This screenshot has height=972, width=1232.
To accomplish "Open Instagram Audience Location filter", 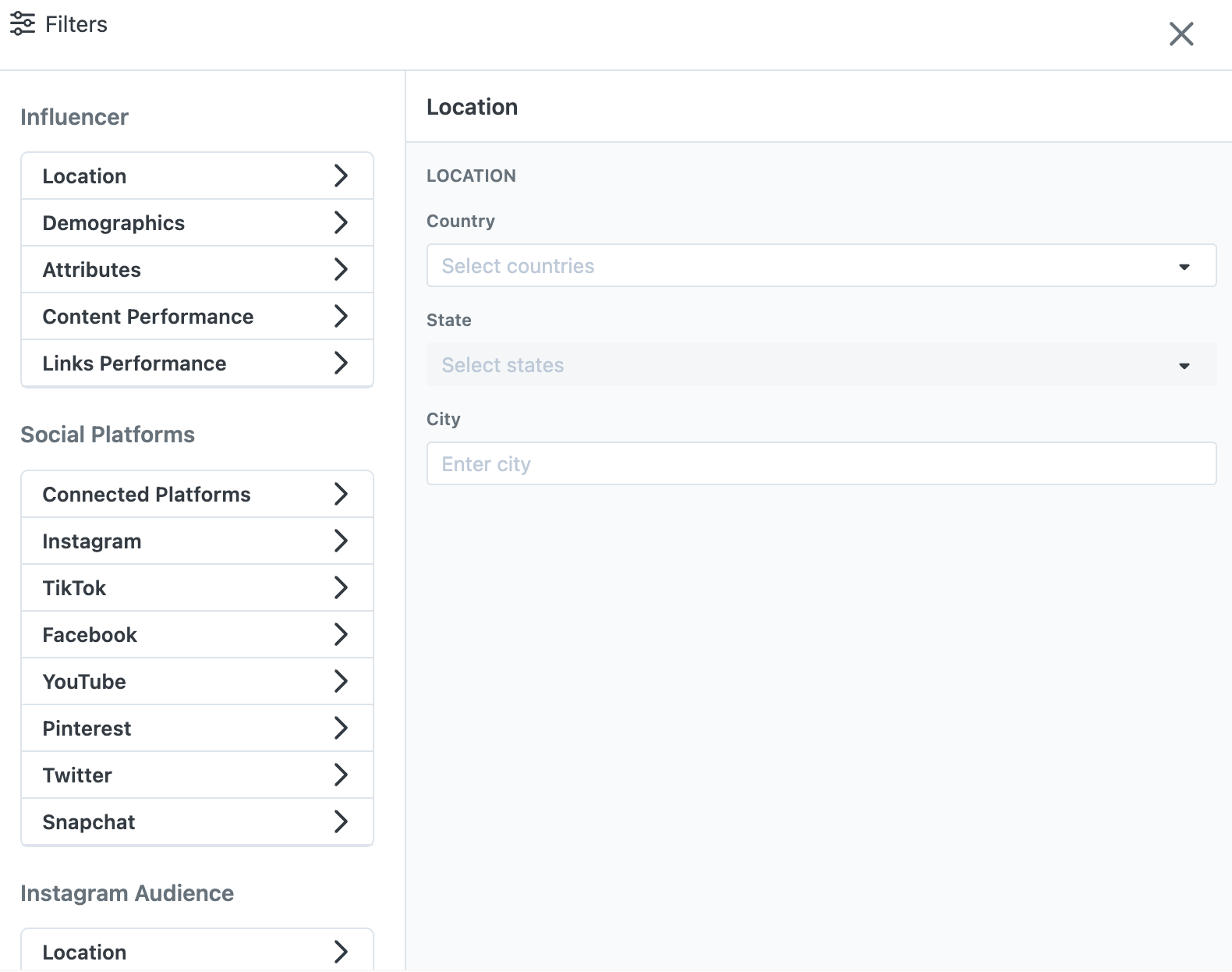I will (x=197, y=951).
